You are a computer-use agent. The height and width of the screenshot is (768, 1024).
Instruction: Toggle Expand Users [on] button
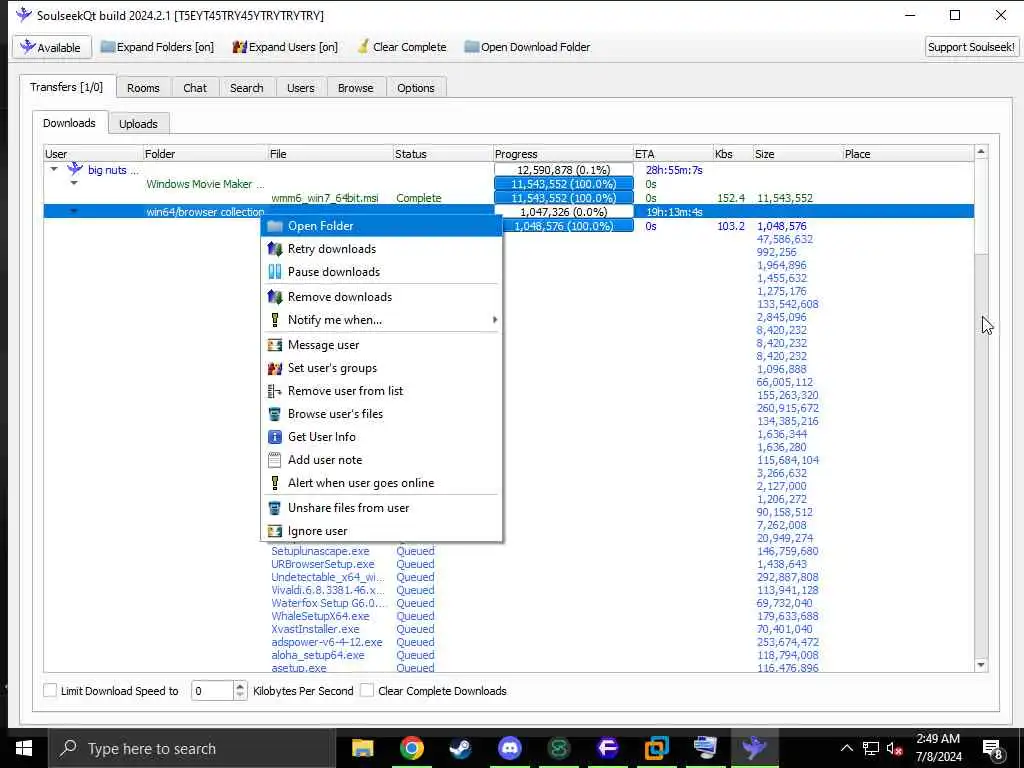(x=285, y=47)
